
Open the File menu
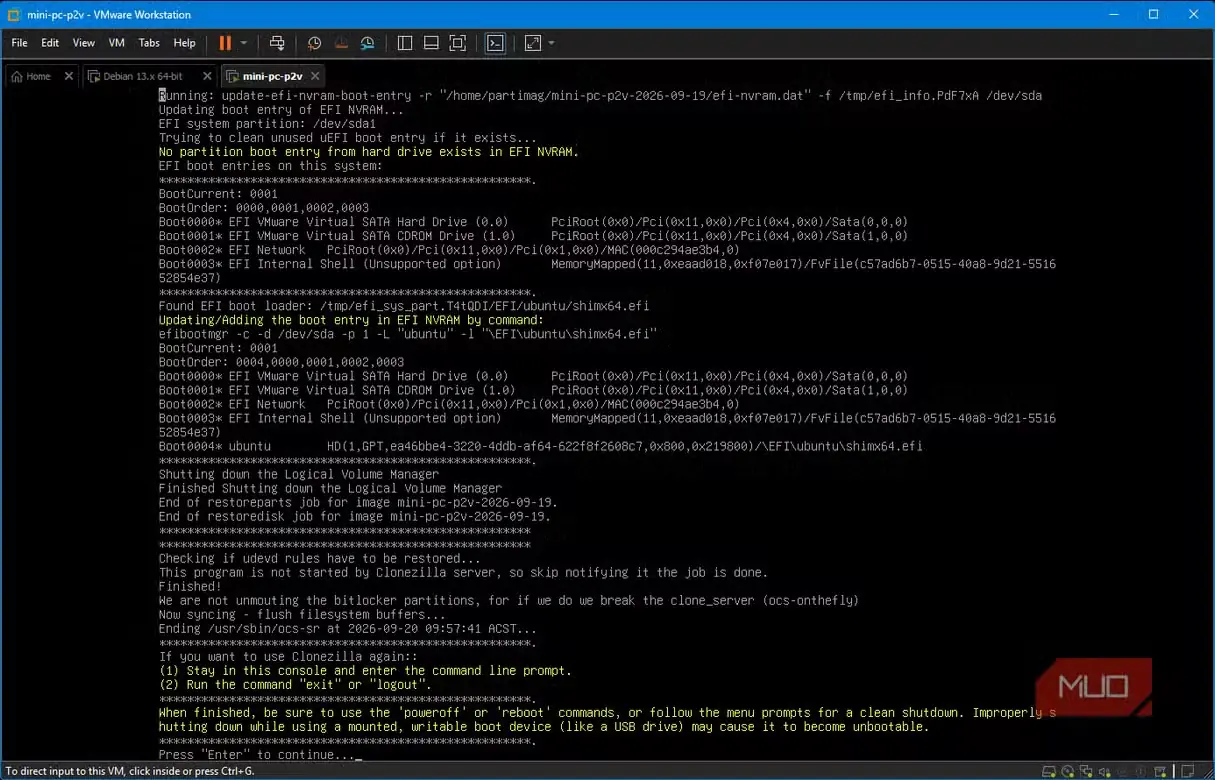pos(20,43)
